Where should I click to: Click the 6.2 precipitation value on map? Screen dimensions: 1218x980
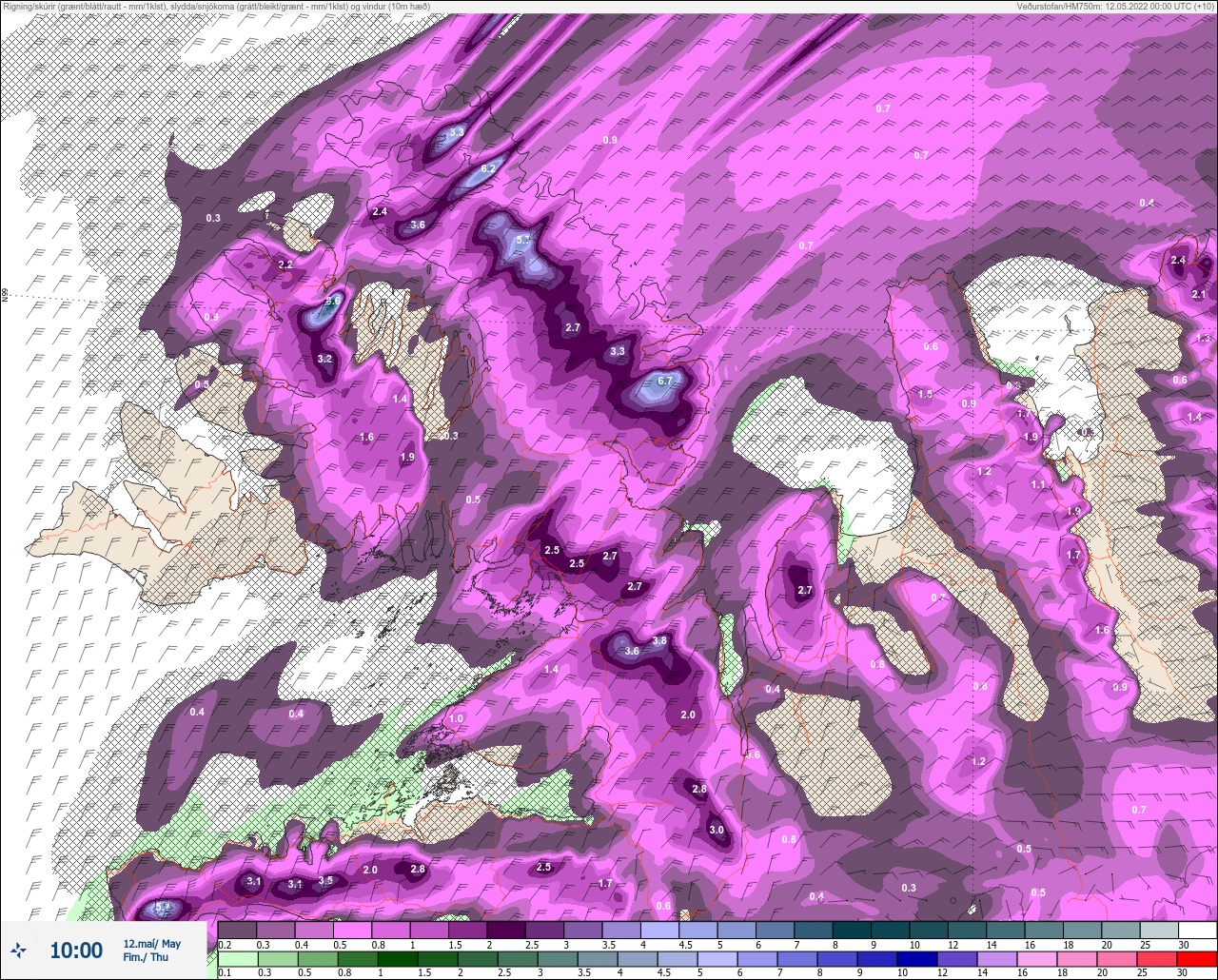(x=488, y=167)
